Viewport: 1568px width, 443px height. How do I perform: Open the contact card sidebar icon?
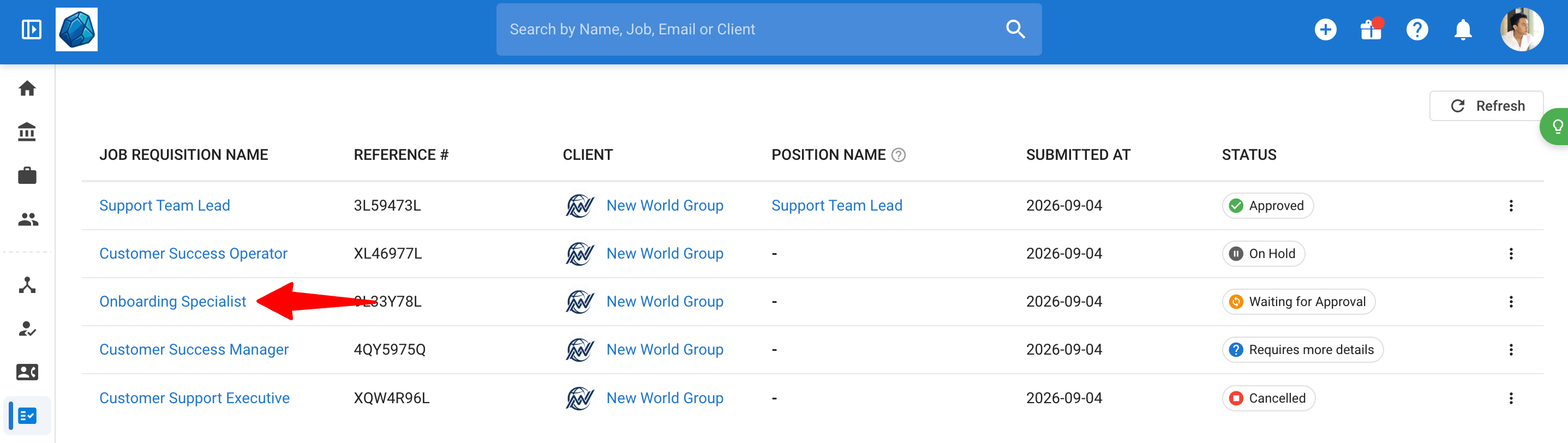pos(27,372)
